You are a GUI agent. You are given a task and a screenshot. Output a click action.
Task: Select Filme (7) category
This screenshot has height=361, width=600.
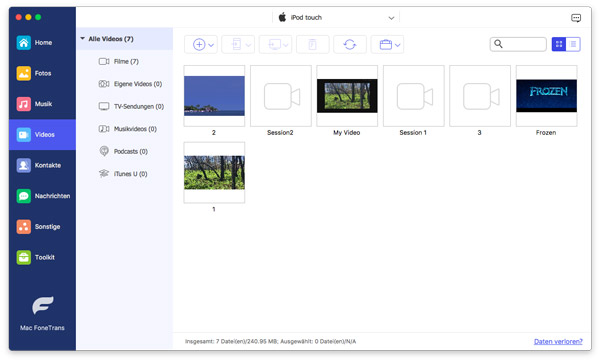coord(125,61)
